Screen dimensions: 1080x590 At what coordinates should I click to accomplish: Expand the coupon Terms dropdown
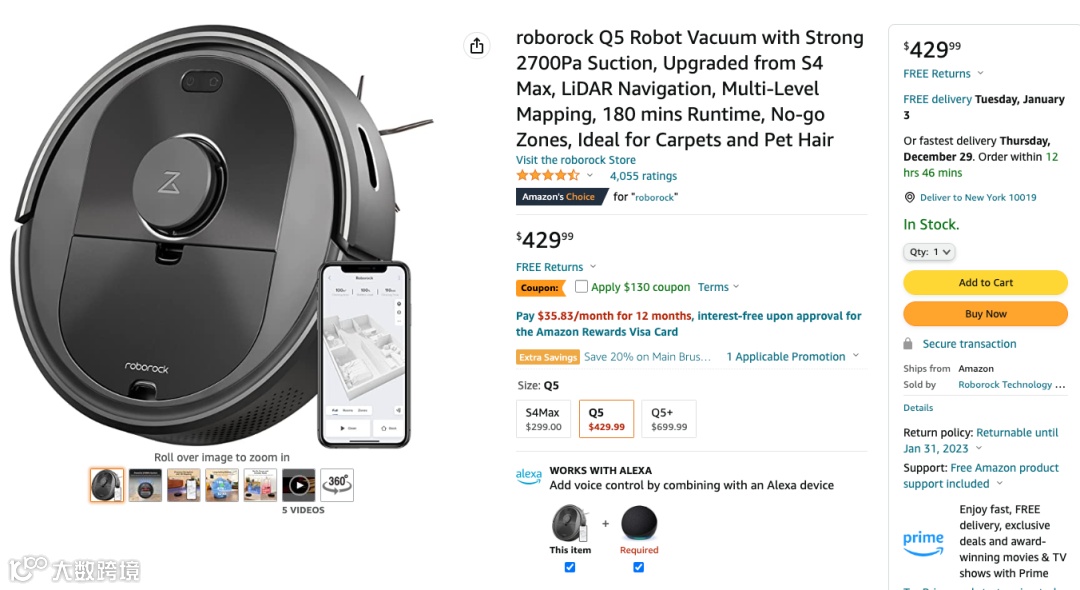[719, 287]
